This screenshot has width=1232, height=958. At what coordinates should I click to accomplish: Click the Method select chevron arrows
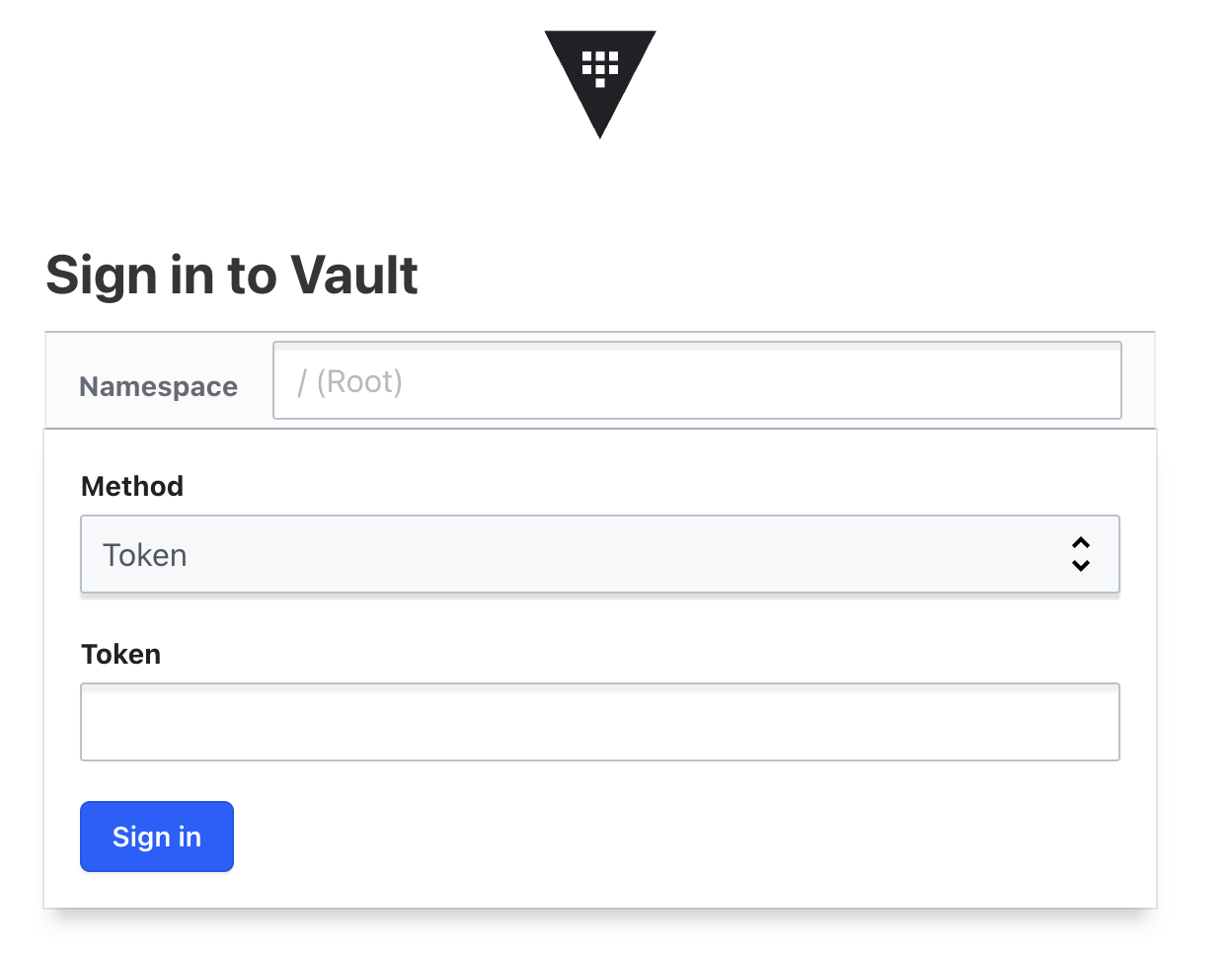pyautogui.click(x=1081, y=554)
